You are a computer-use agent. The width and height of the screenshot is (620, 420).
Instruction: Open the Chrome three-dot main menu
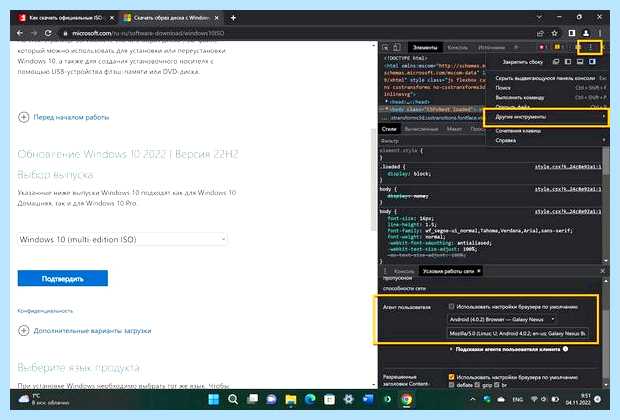[x=600, y=33]
